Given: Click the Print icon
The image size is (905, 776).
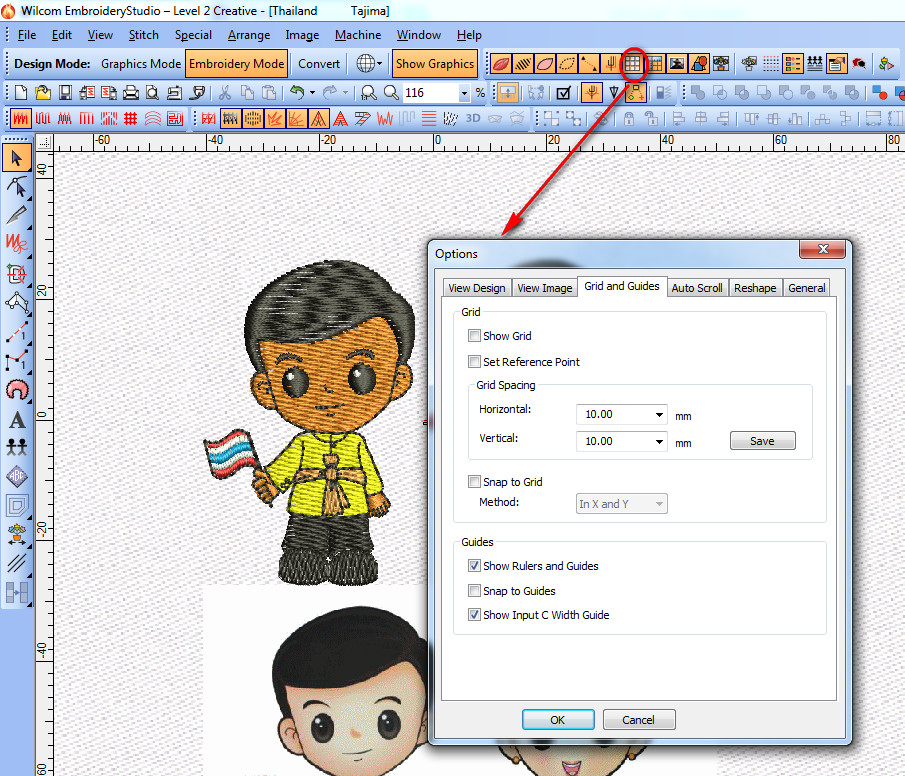Looking at the screenshot, I should (130, 92).
